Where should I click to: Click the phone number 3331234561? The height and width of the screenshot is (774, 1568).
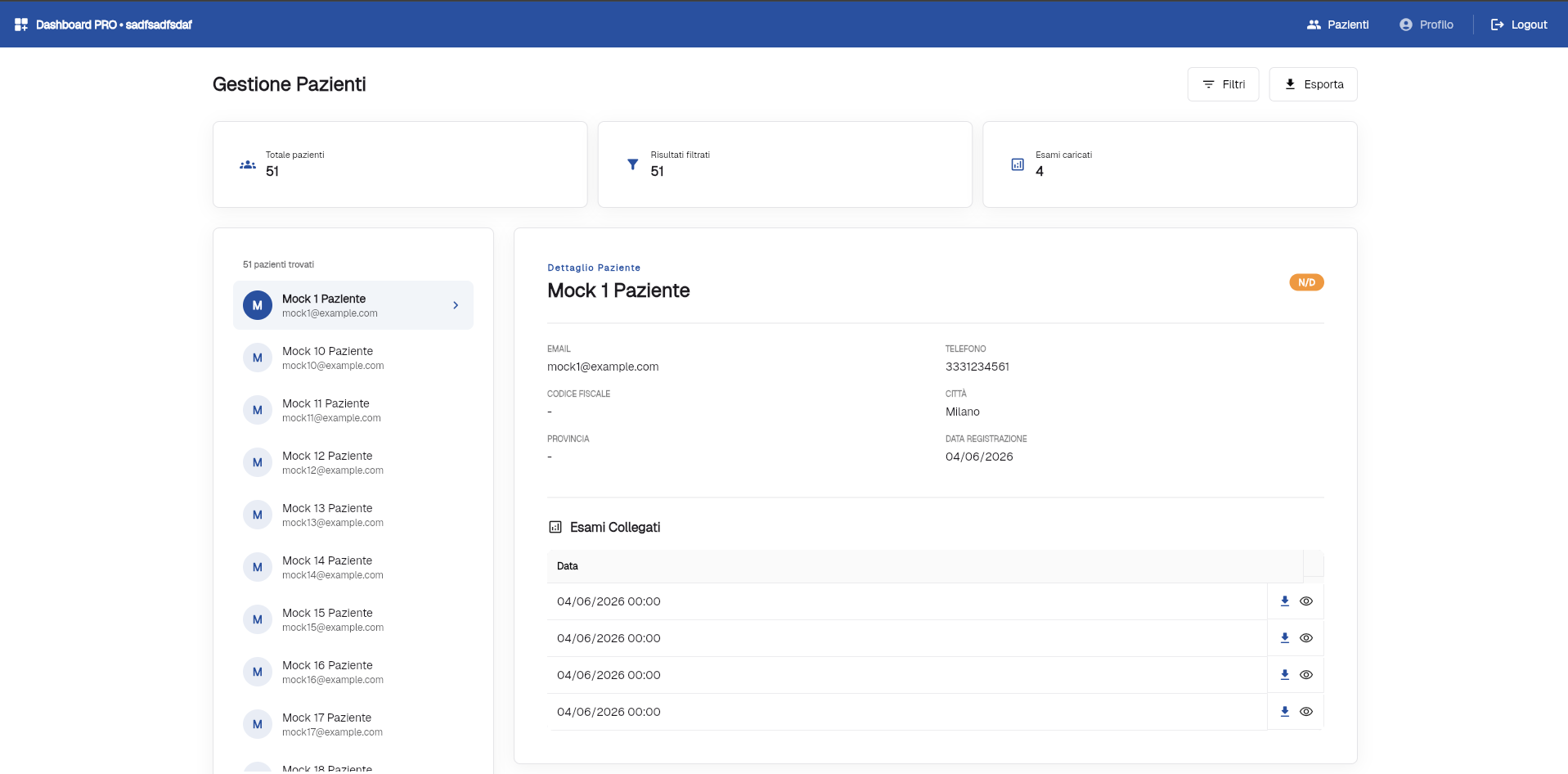point(977,367)
